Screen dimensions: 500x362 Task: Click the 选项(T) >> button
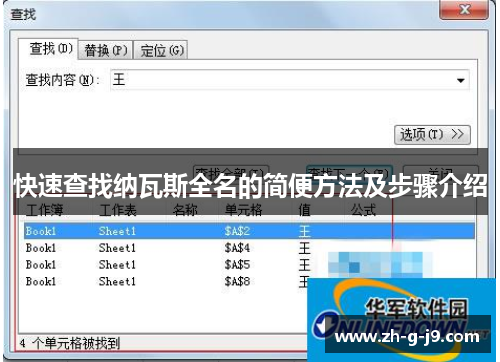[x=432, y=135]
